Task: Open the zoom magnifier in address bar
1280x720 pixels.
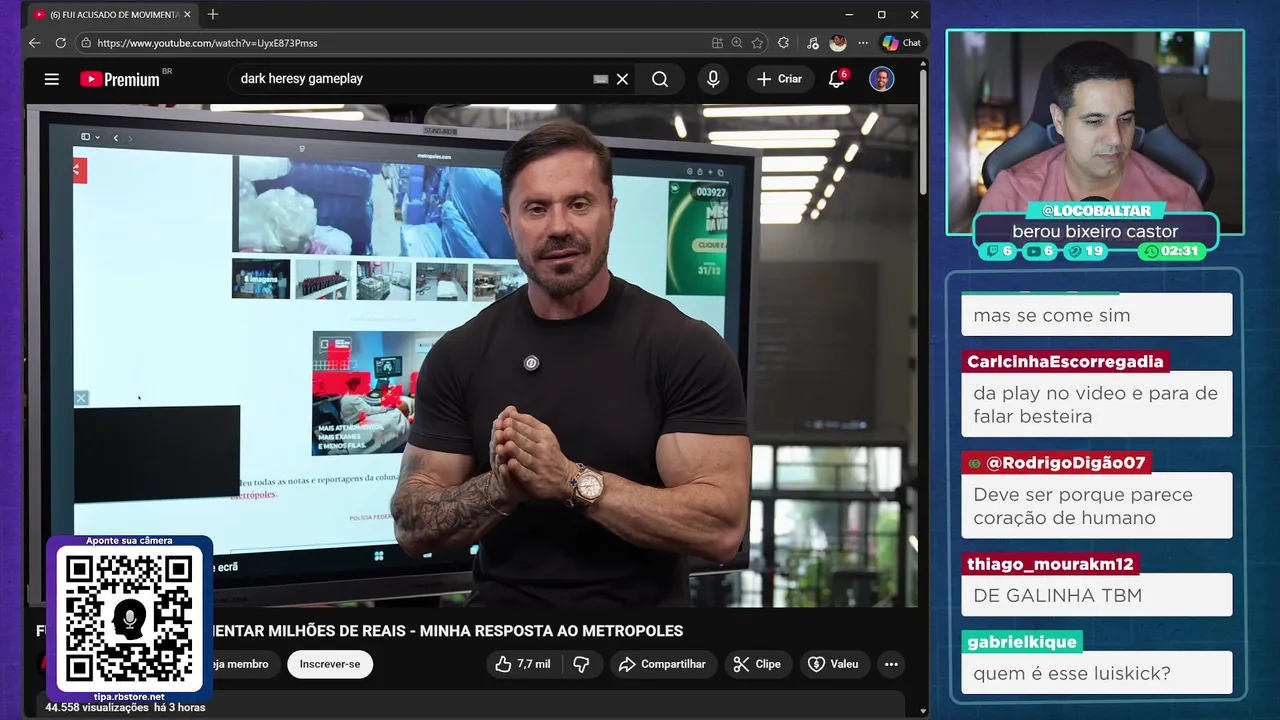Action: (x=737, y=43)
